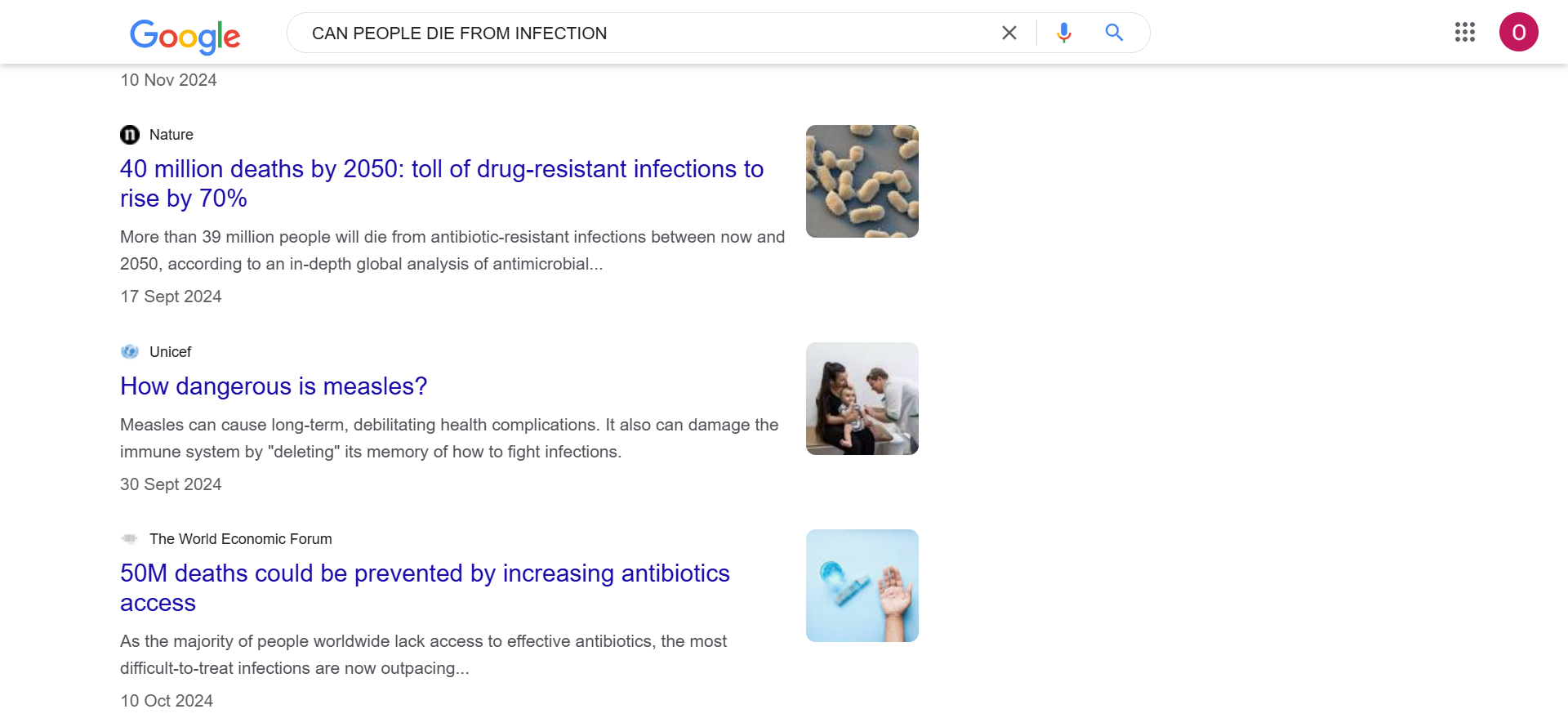1568x727 pixels.
Task: Click the Unicef source name
Action: tap(170, 352)
